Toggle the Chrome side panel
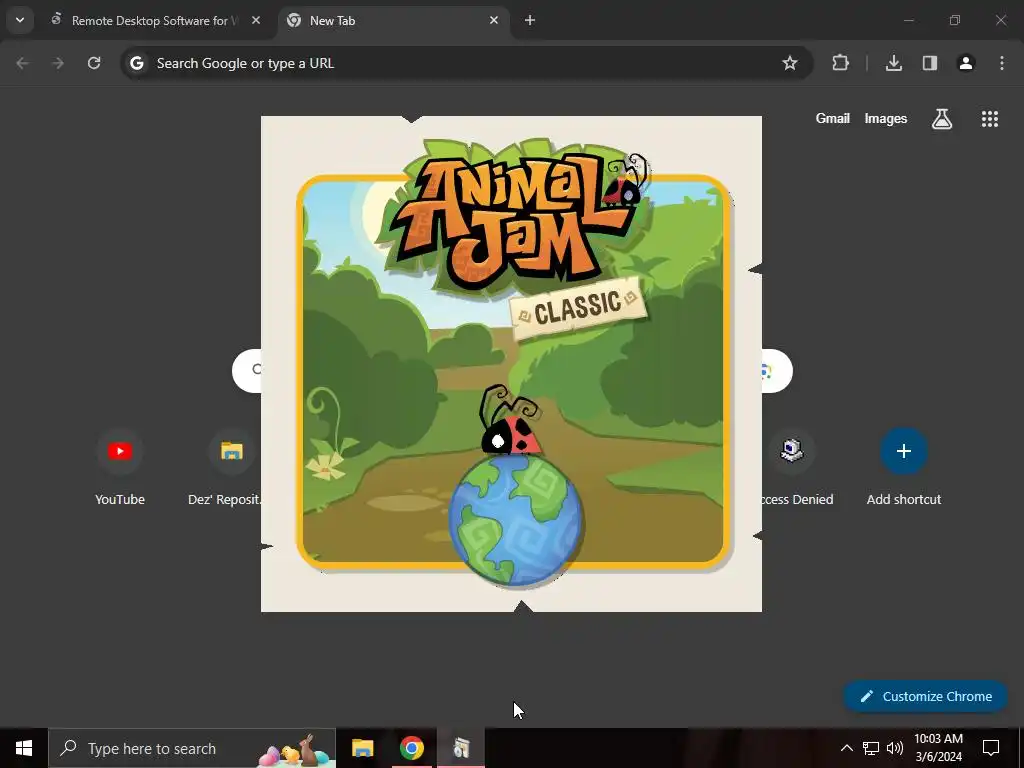The image size is (1024, 768). tap(930, 63)
